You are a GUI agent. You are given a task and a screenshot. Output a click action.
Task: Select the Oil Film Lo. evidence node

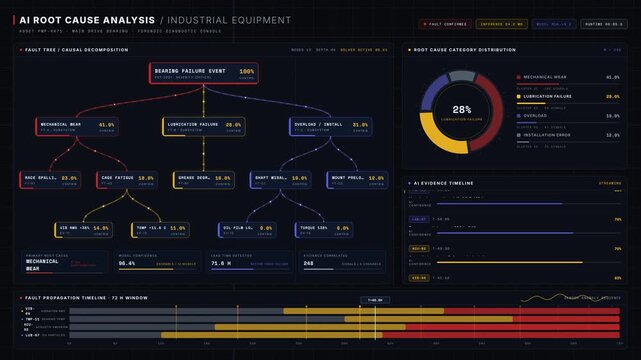(247, 230)
